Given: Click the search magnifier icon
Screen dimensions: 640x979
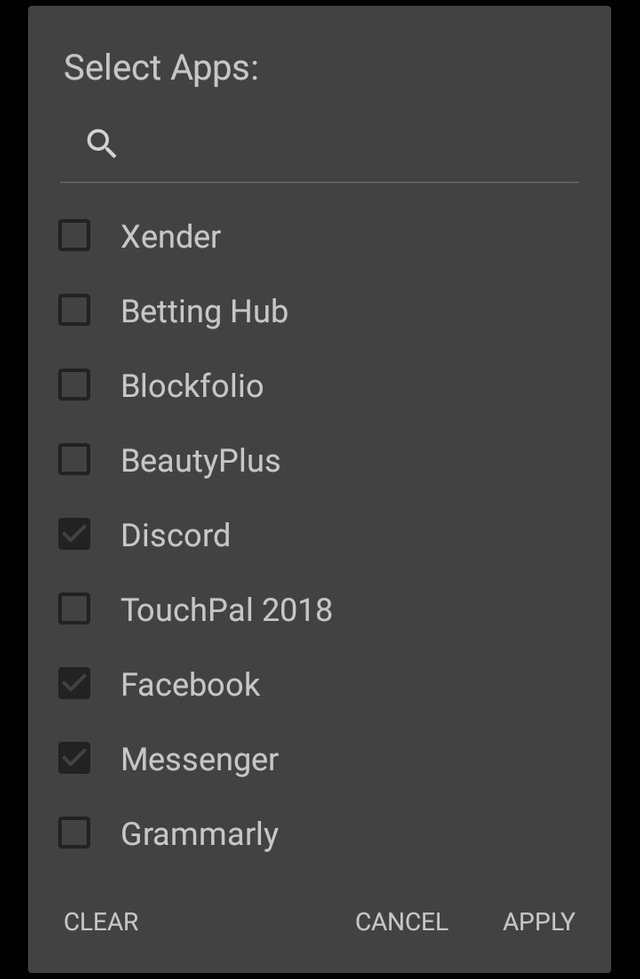Looking at the screenshot, I should click(x=102, y=144).
